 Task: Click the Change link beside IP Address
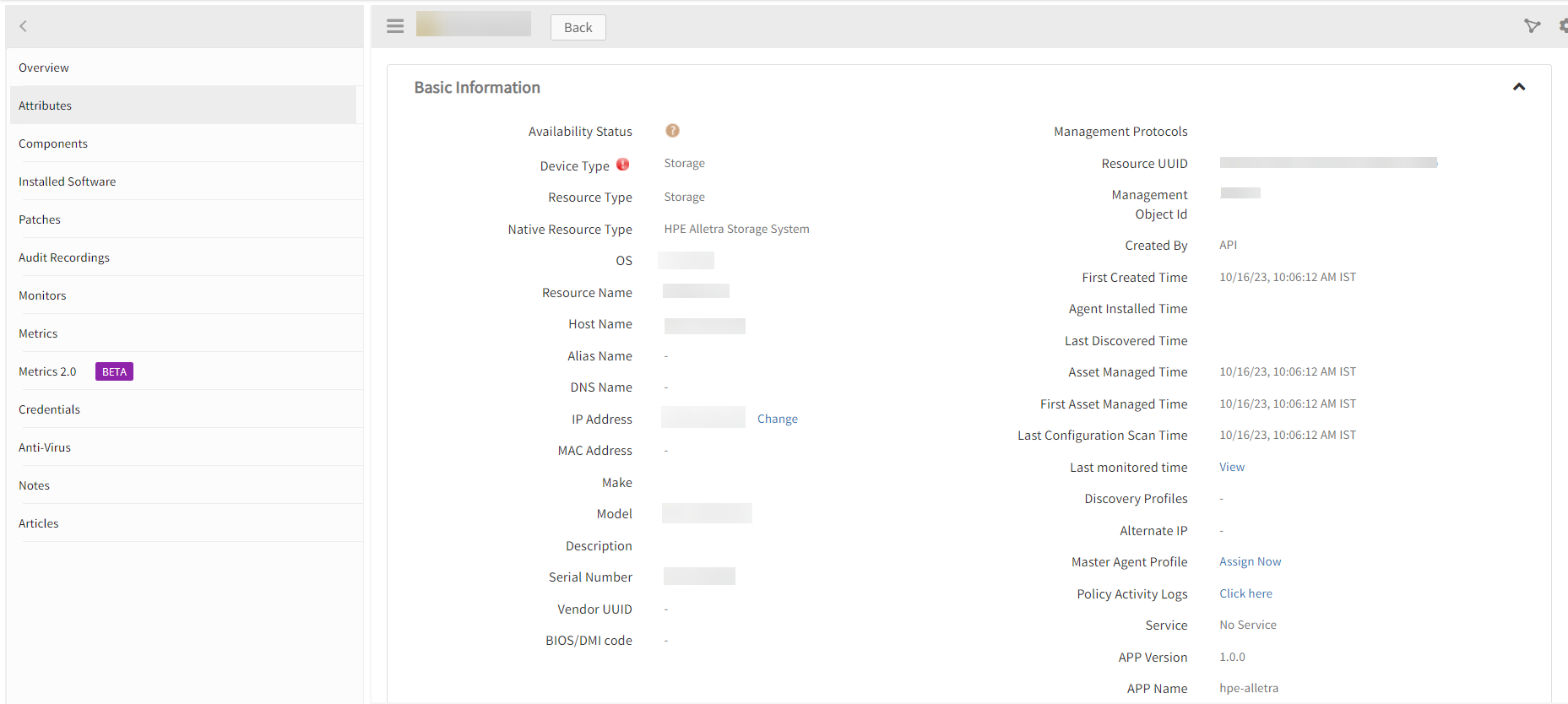(x=777, y=419)
